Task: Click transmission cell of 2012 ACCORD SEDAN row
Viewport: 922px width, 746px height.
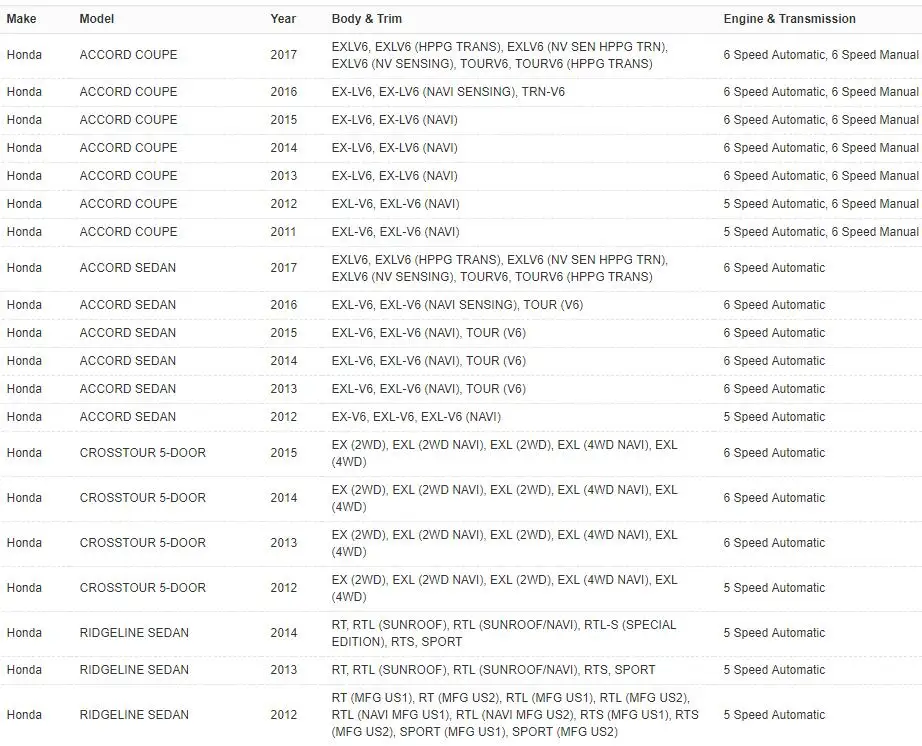Action: (x=774, y=417)
